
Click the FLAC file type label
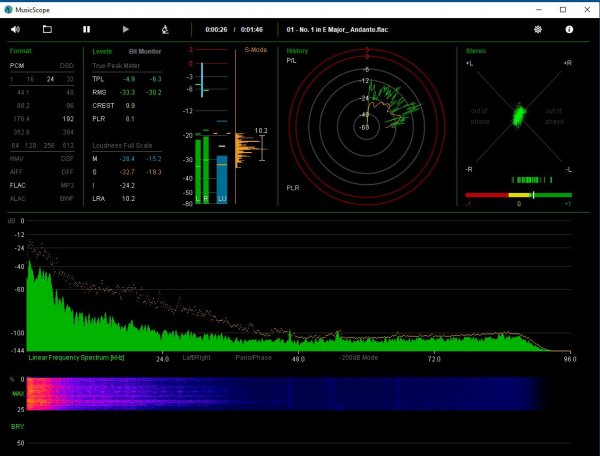pyautogui.click(x=18, y=186)
